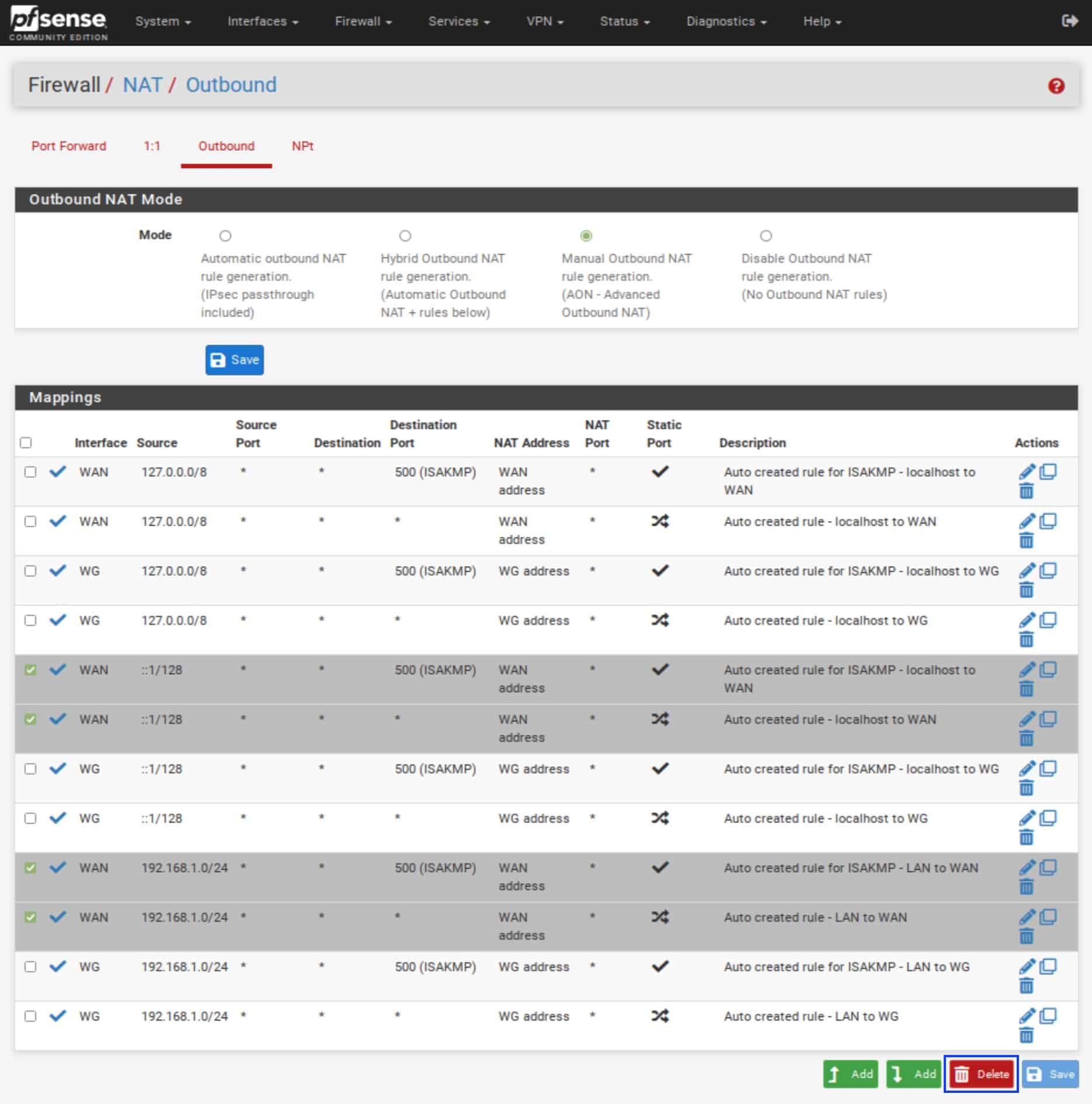Click the 'Auto created rule - LAN to WAN' description
Viewport: 1092px width, 1104px height.
click(815, 917)
